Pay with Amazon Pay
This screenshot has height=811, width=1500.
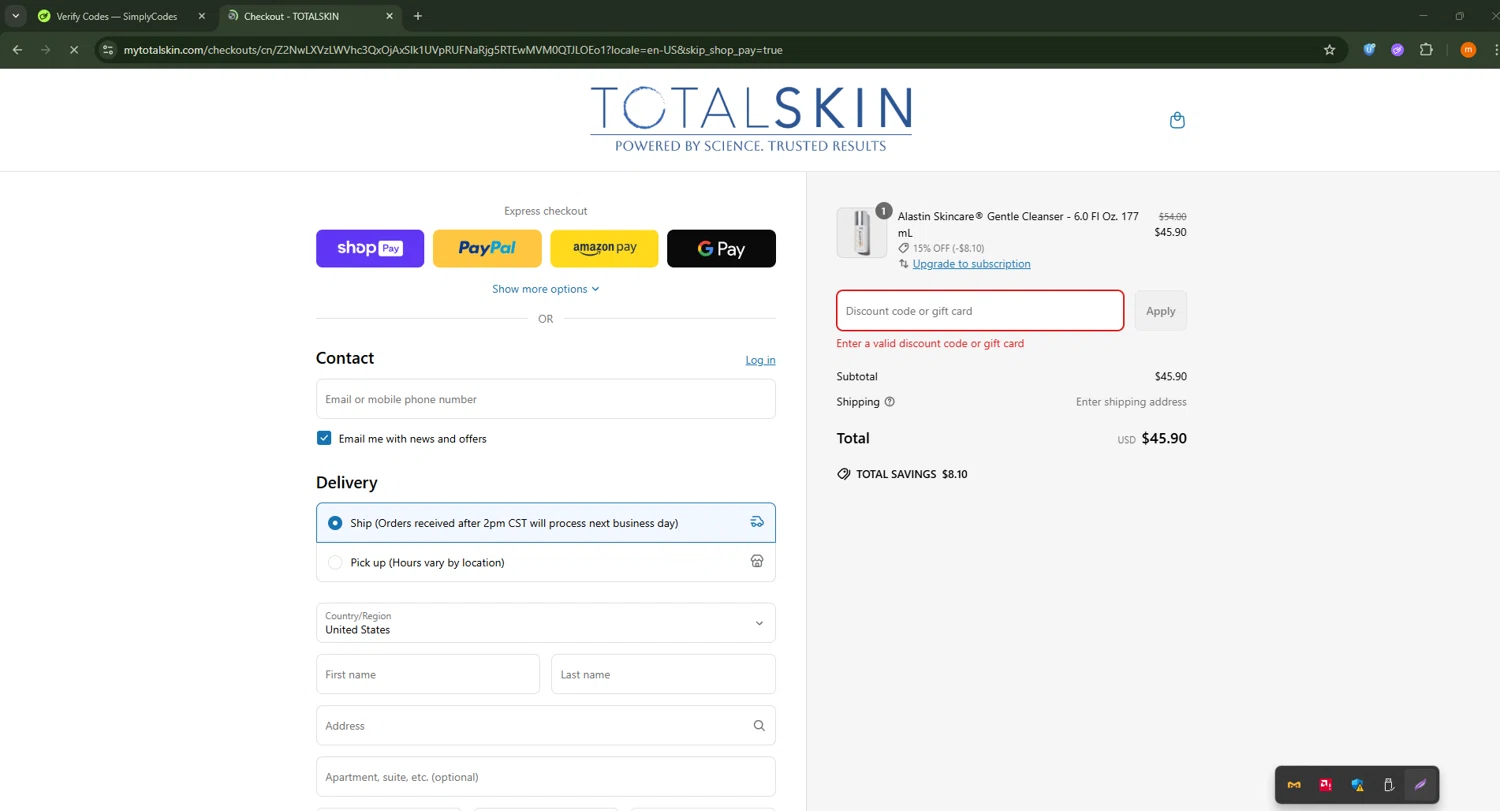click(604, 248)
